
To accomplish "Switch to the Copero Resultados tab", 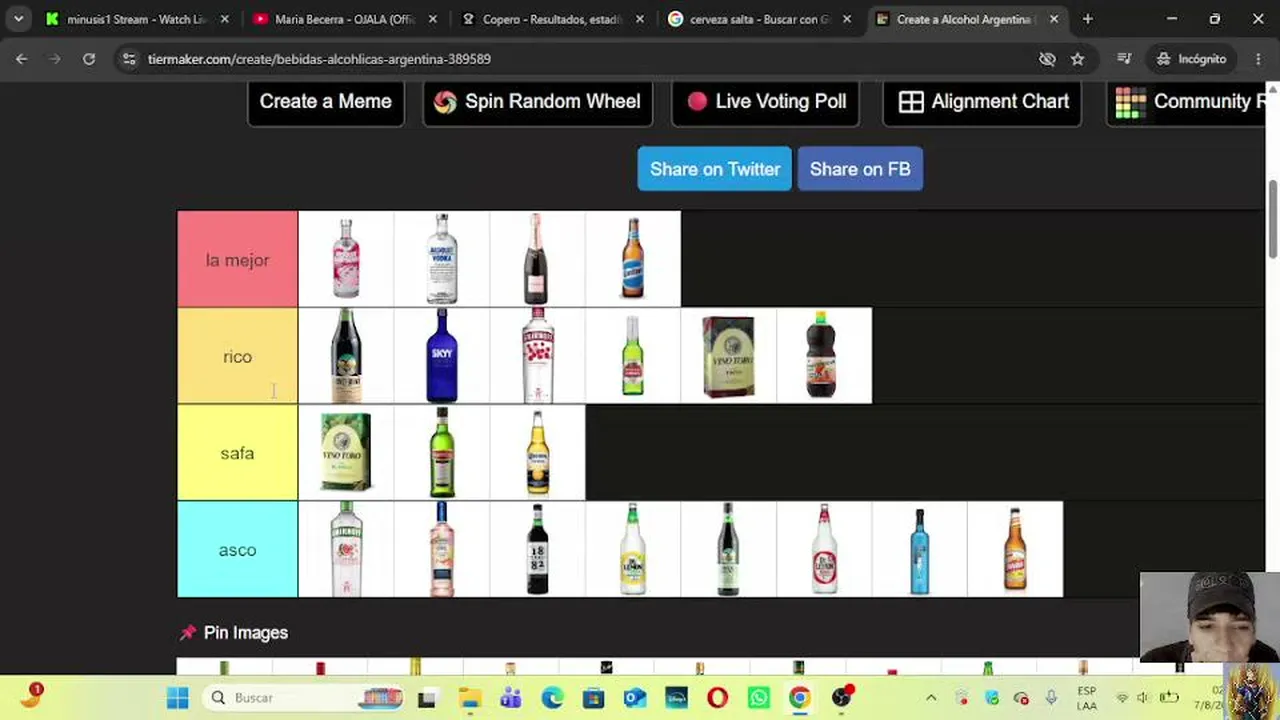I will [553, 19].
